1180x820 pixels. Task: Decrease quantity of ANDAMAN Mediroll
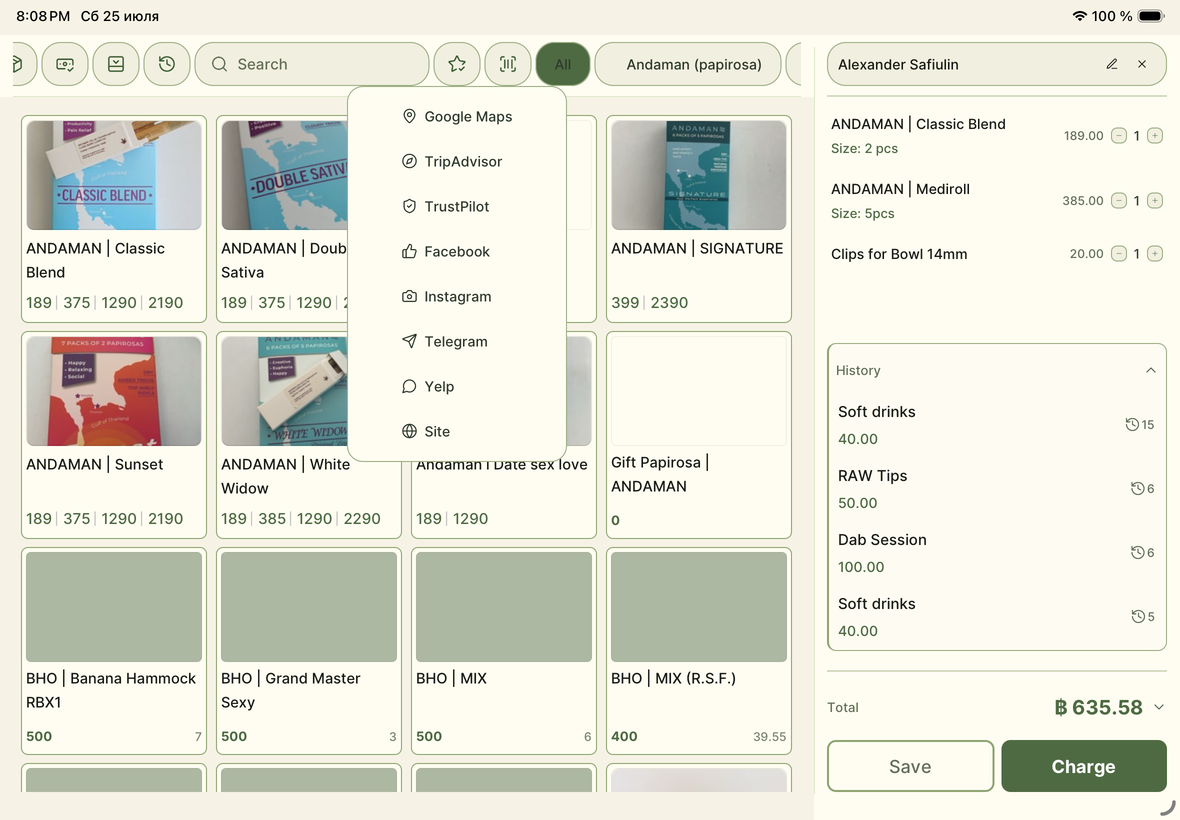pos(1119,201)
